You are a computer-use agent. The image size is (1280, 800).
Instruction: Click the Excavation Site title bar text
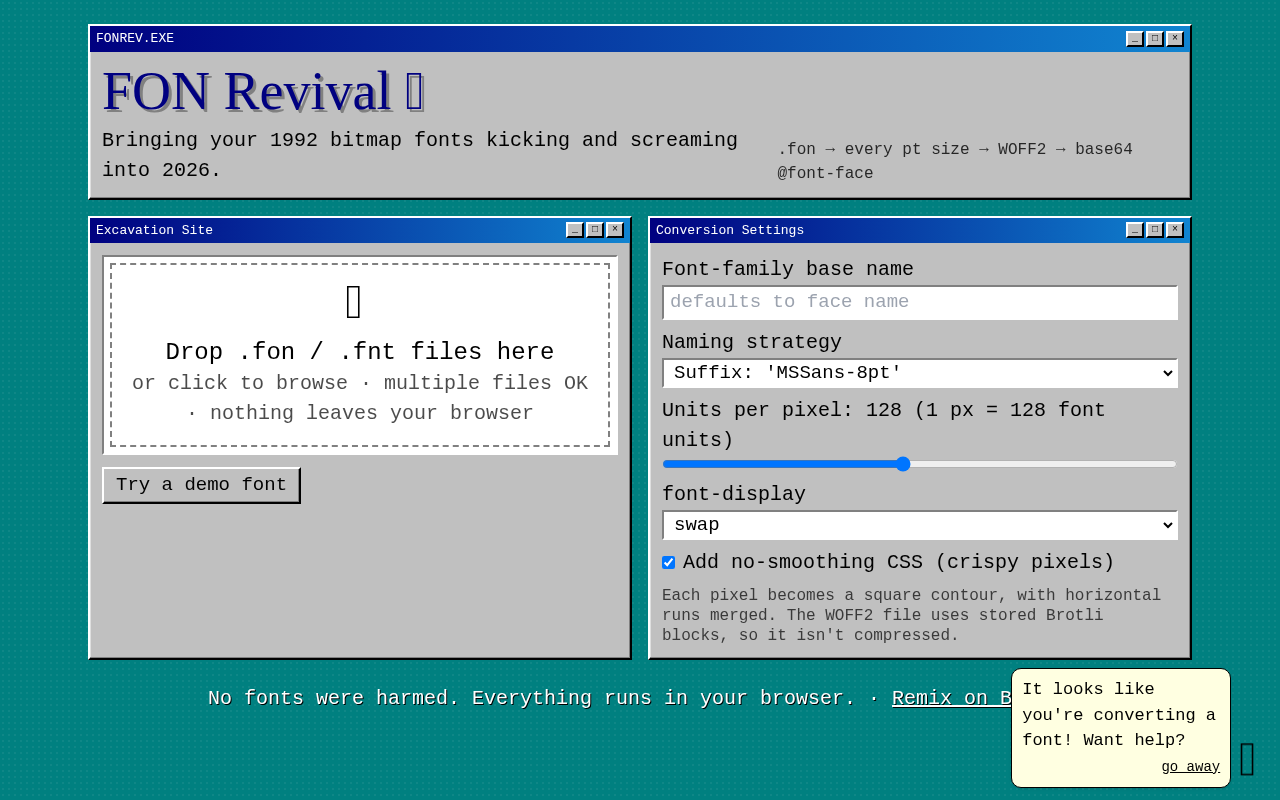pyautogui.click(x=154, y=230)
